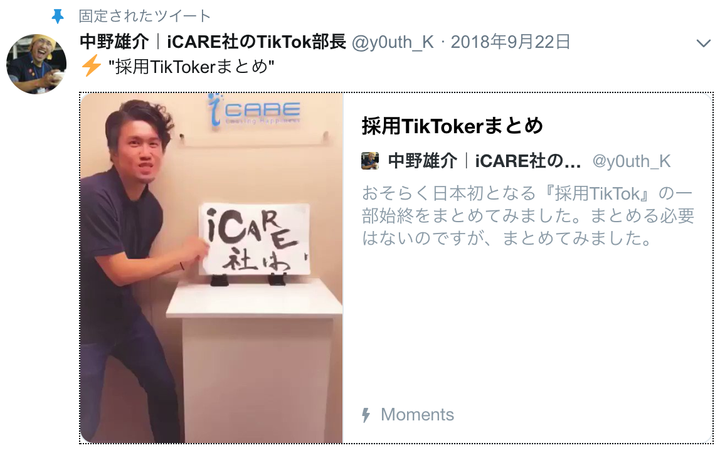The image size is (720, 452).
Task: Click the Moments lightning icon in card footer
Action: [366, 415]
